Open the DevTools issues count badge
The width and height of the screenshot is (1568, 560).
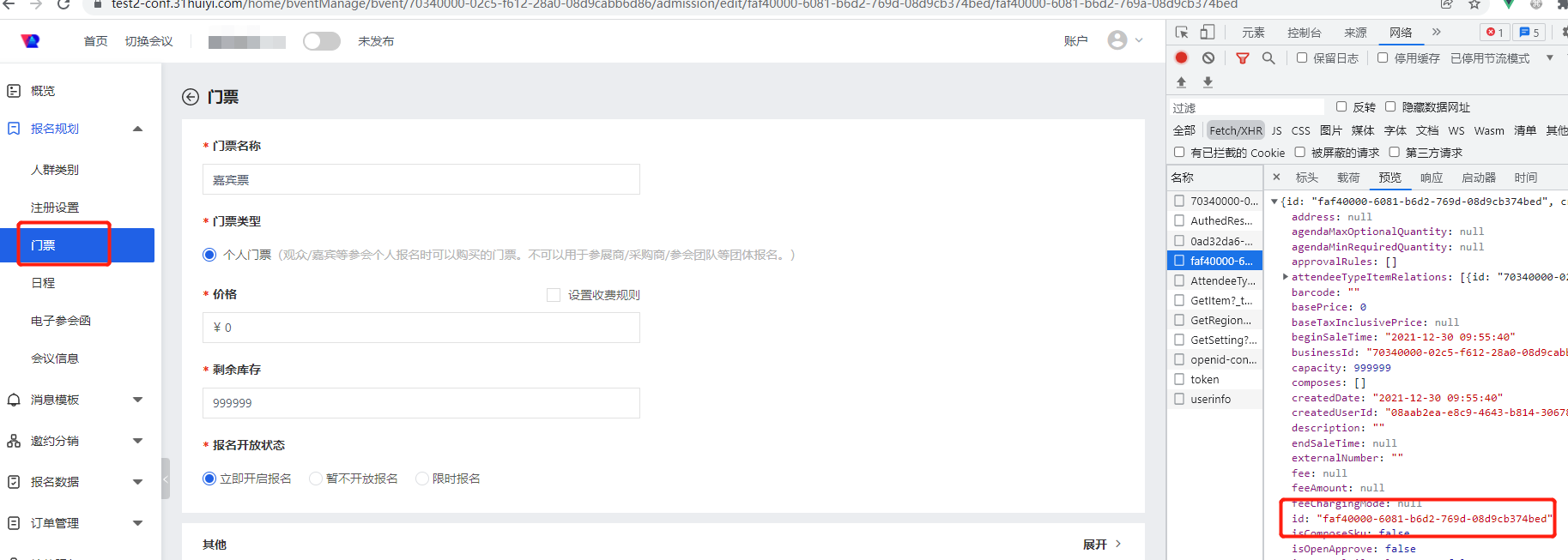[1529, 33]
